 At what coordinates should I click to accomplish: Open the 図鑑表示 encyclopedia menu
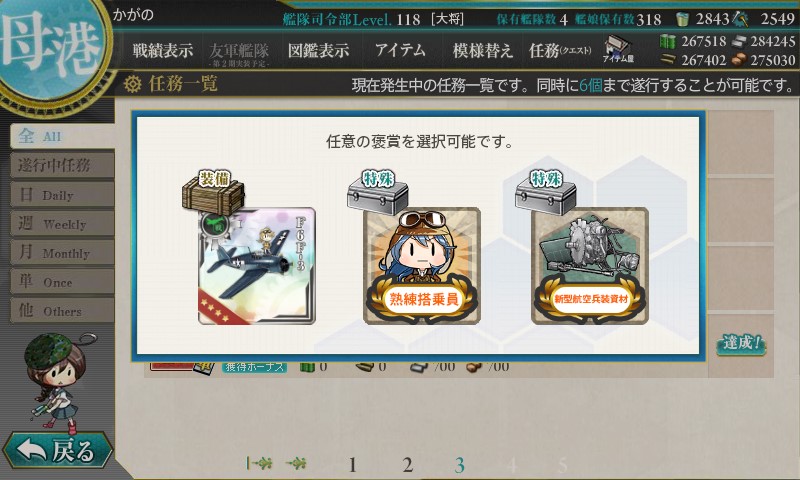(318, 50)
